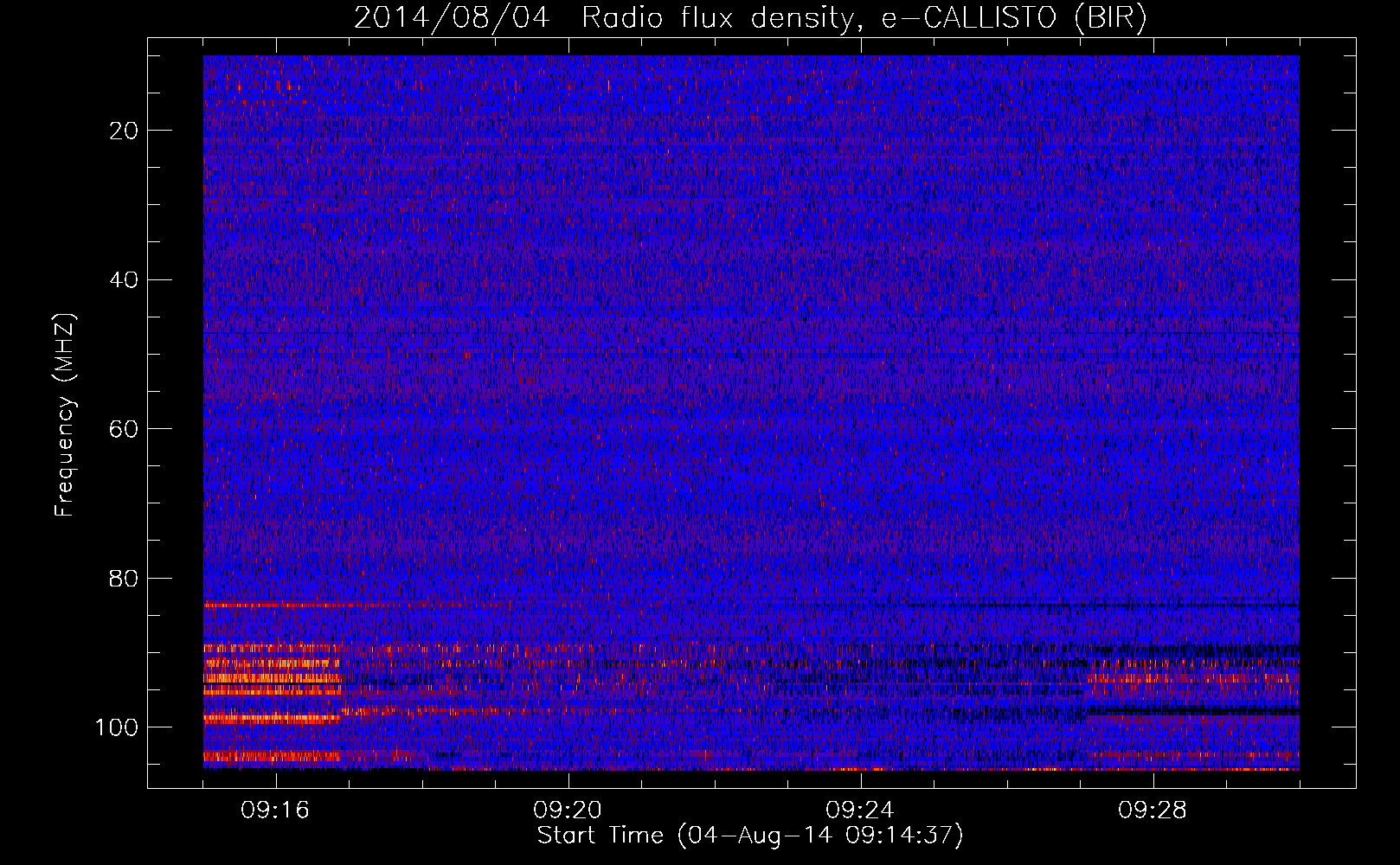Click the 09:20 time tick label
Screen dimensions: 1400x865
(568, 811)
